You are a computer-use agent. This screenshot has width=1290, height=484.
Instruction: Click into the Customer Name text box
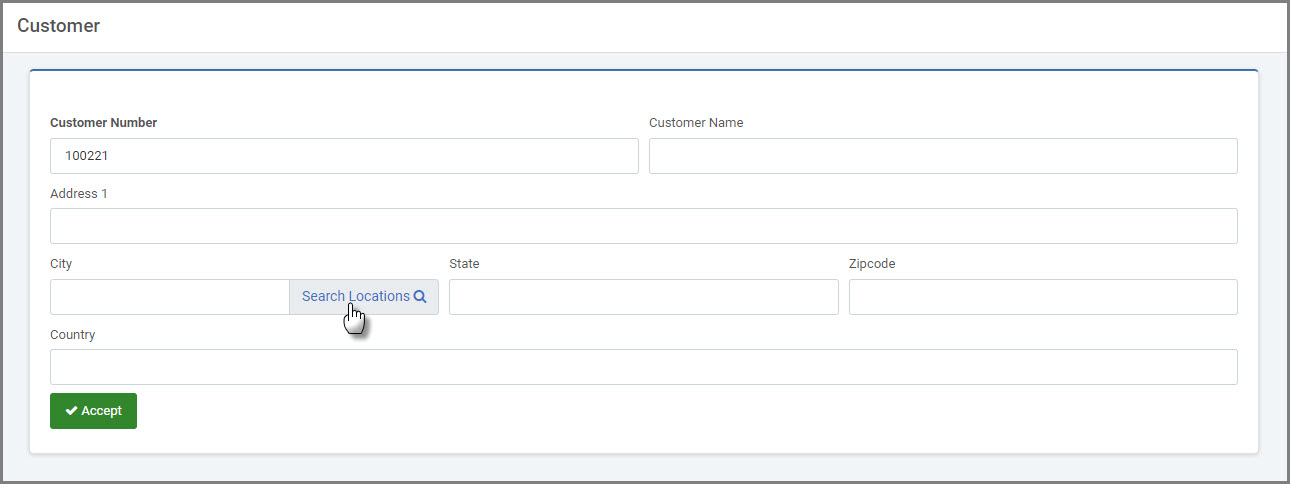tap(943, 156)
